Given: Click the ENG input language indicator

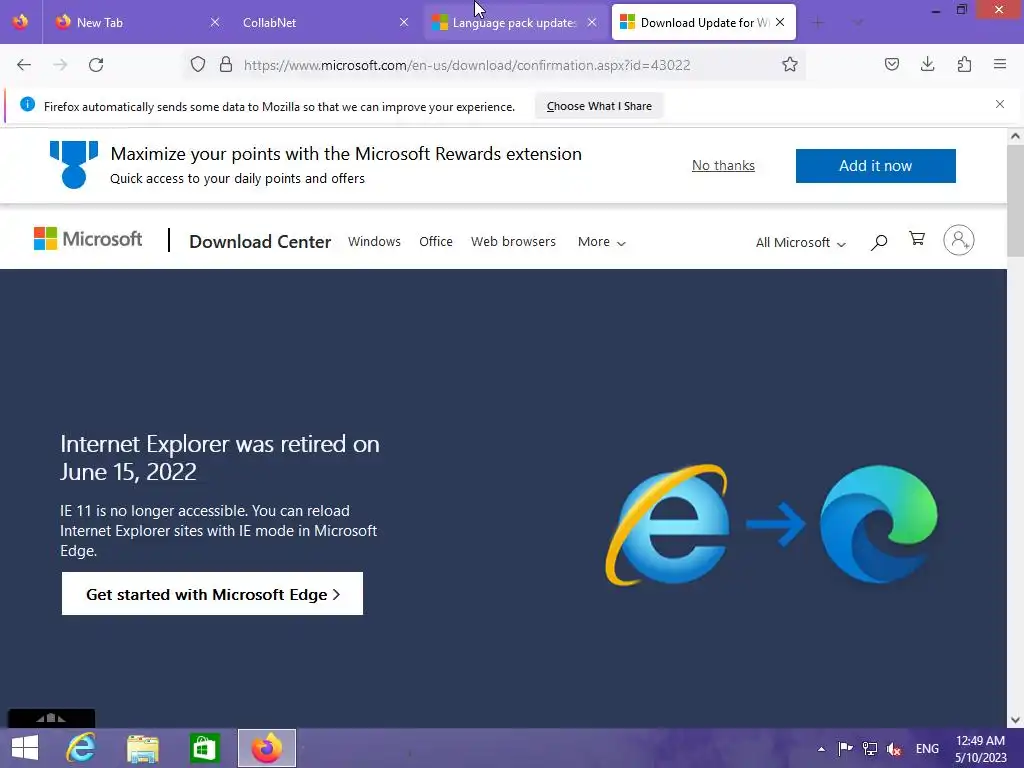Looking at the screenshot, I should coord(927,748).
